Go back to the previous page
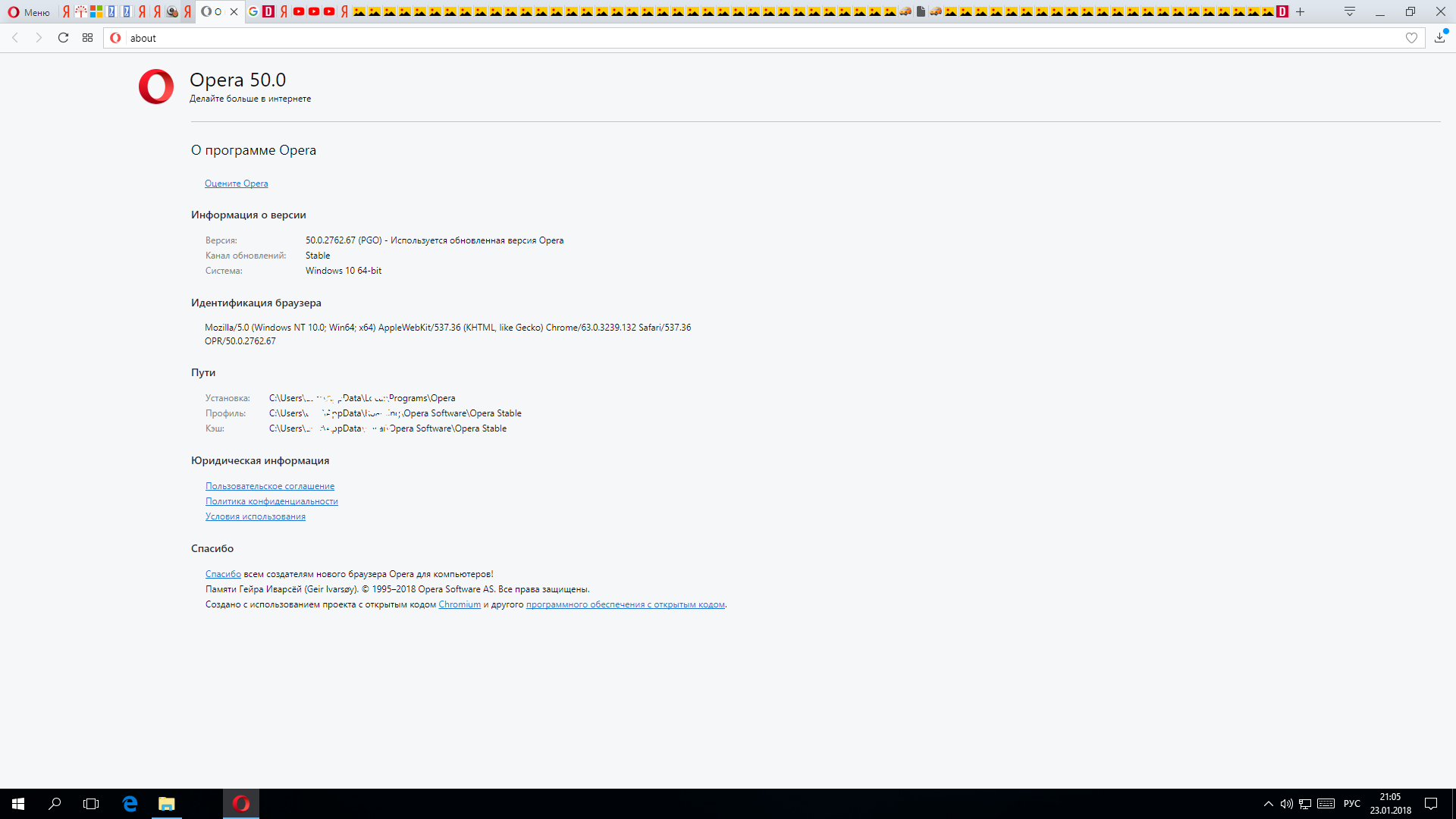 pos(15,38)
